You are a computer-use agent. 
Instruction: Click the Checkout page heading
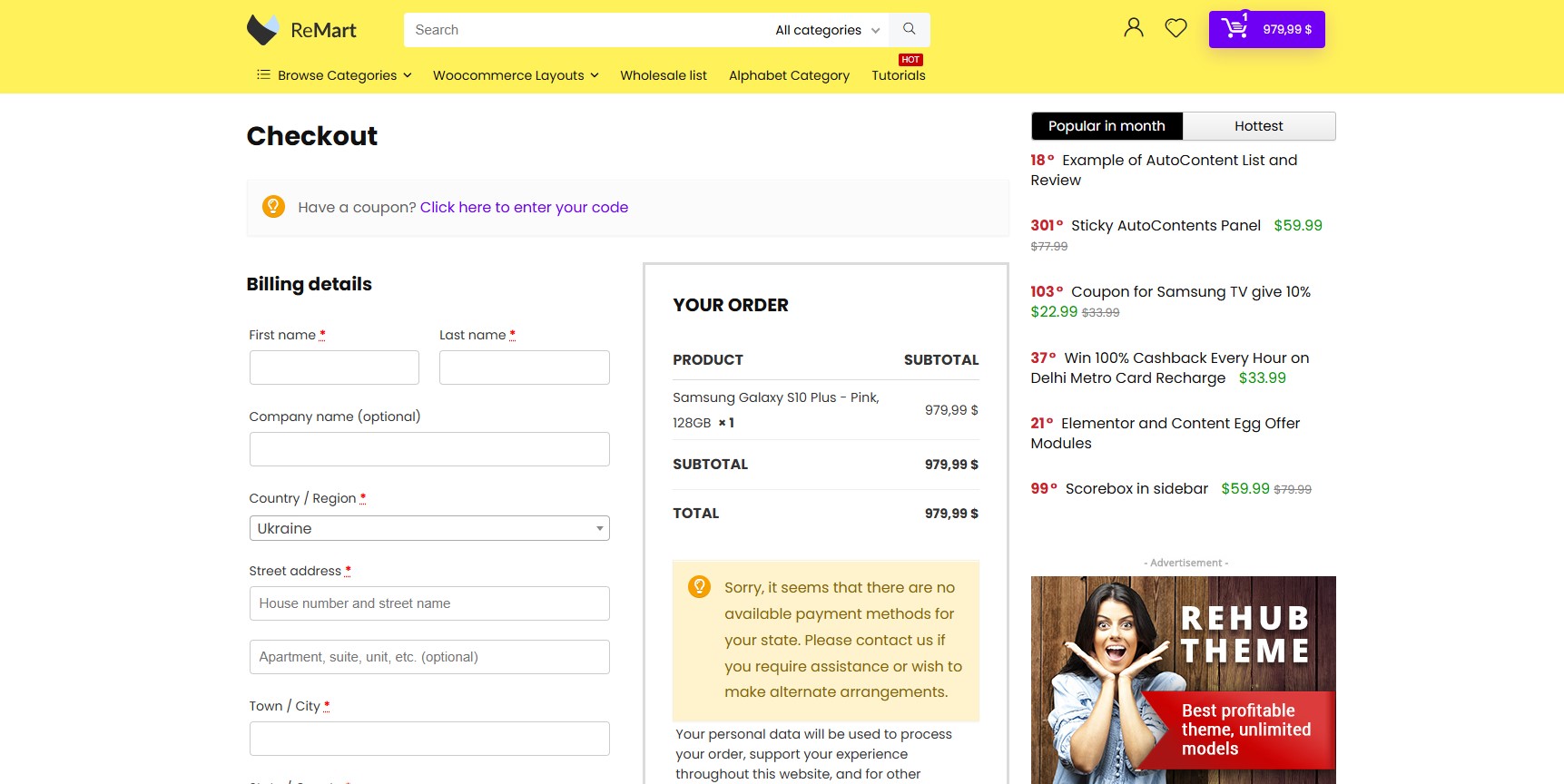(312, 136)
